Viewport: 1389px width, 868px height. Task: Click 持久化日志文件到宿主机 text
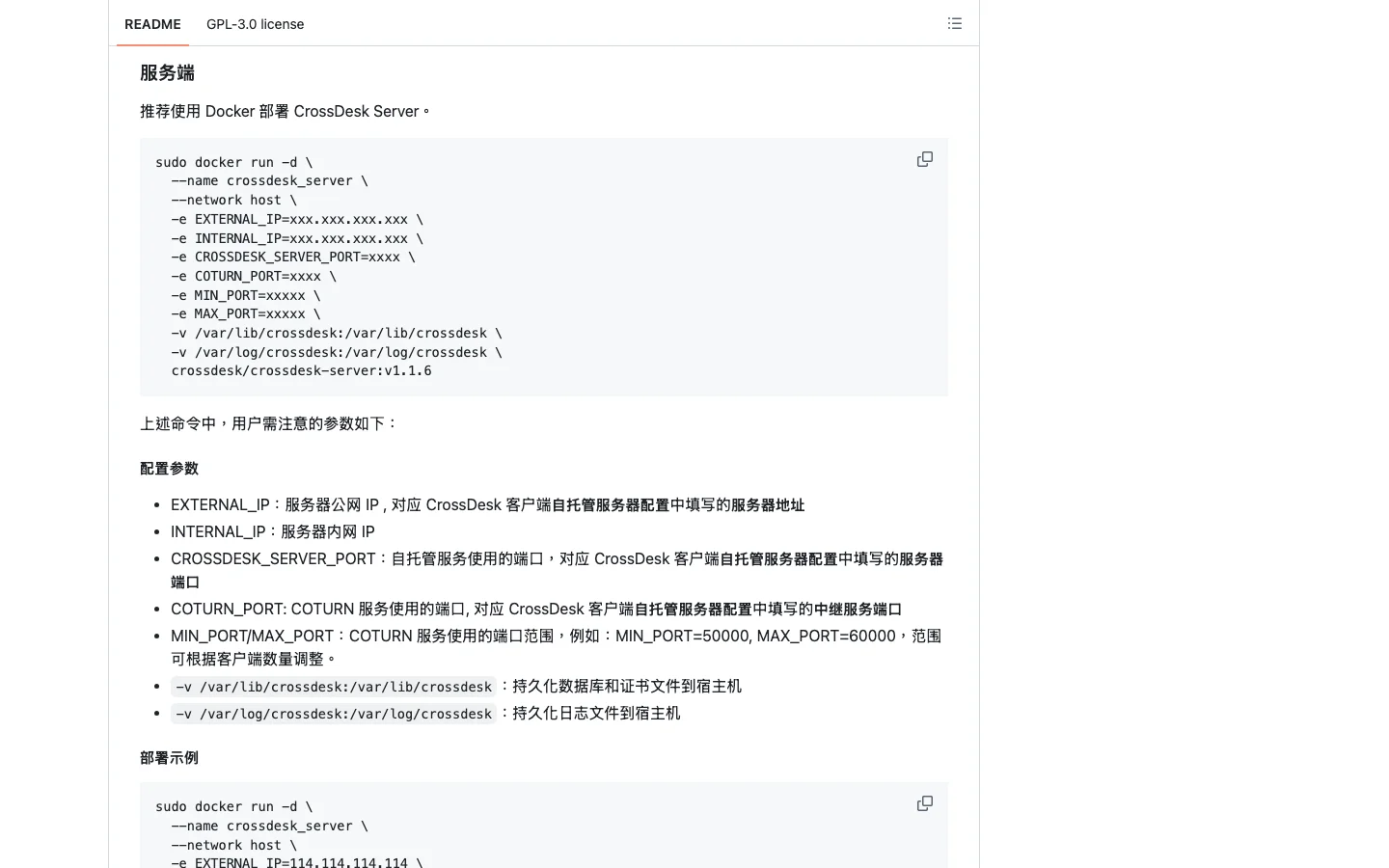596,714
